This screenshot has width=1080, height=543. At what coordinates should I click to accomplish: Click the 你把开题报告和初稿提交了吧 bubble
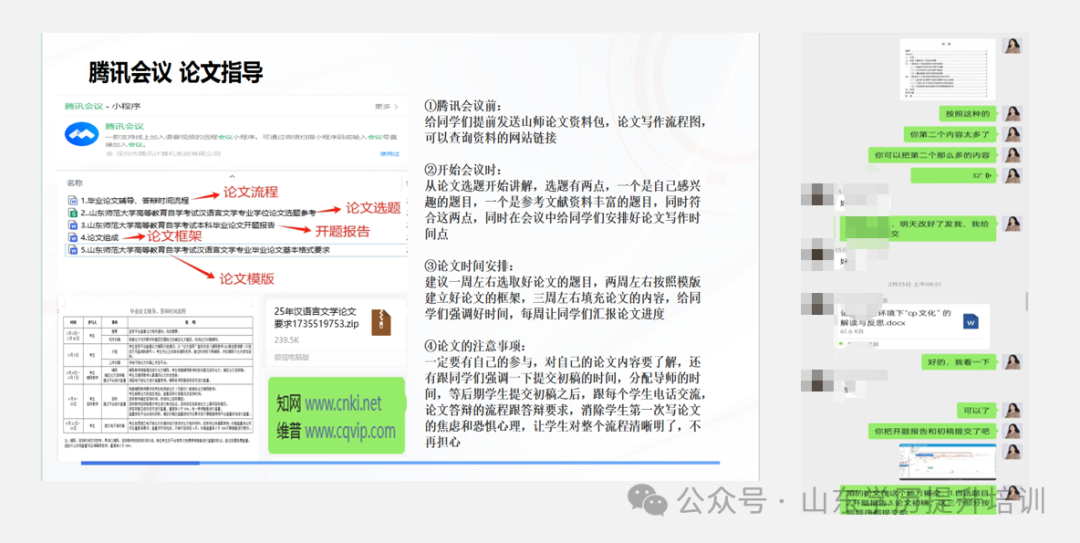[x=932, y=431]
